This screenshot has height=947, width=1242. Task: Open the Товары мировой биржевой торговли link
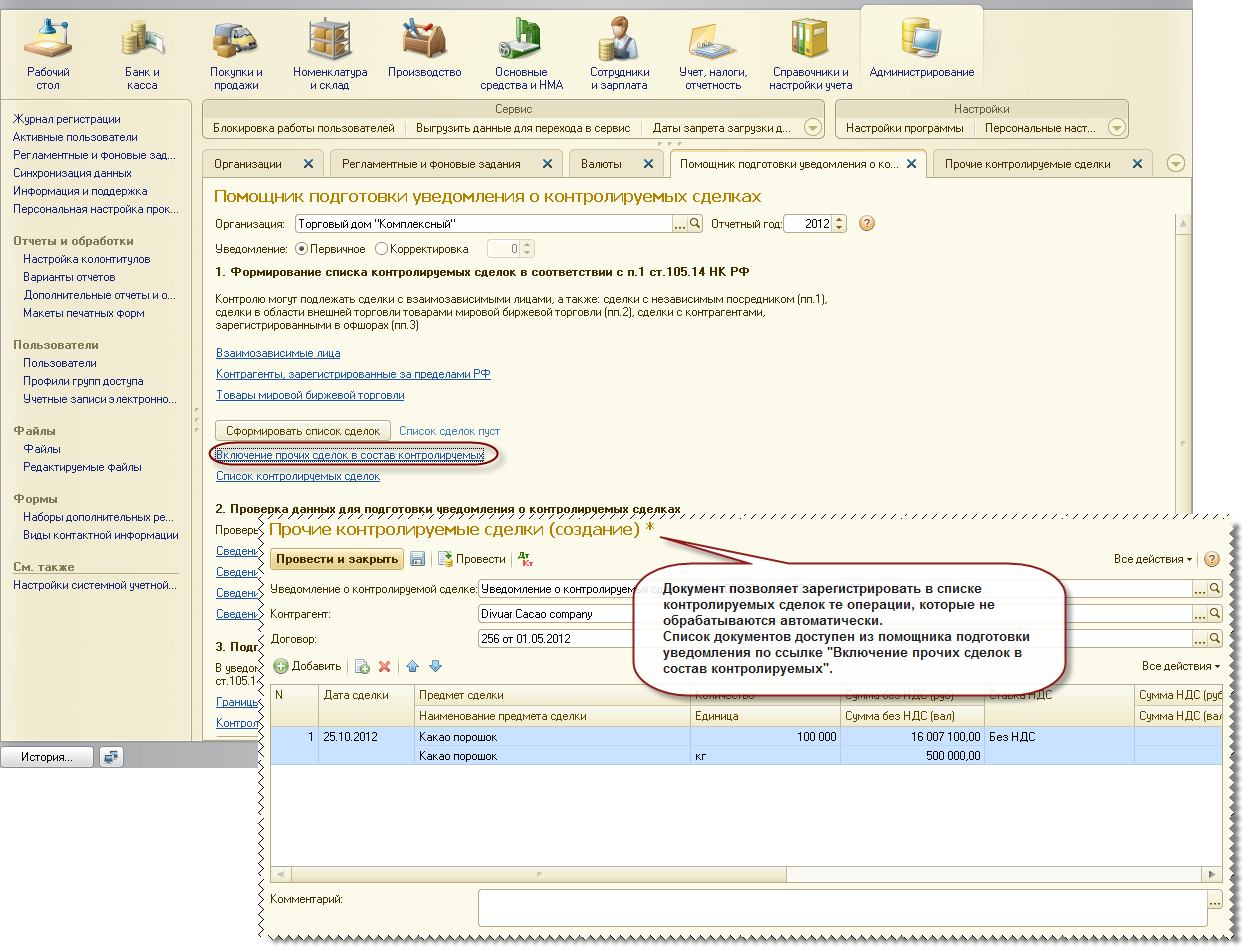pyautogui.click(x=310, y=395)
